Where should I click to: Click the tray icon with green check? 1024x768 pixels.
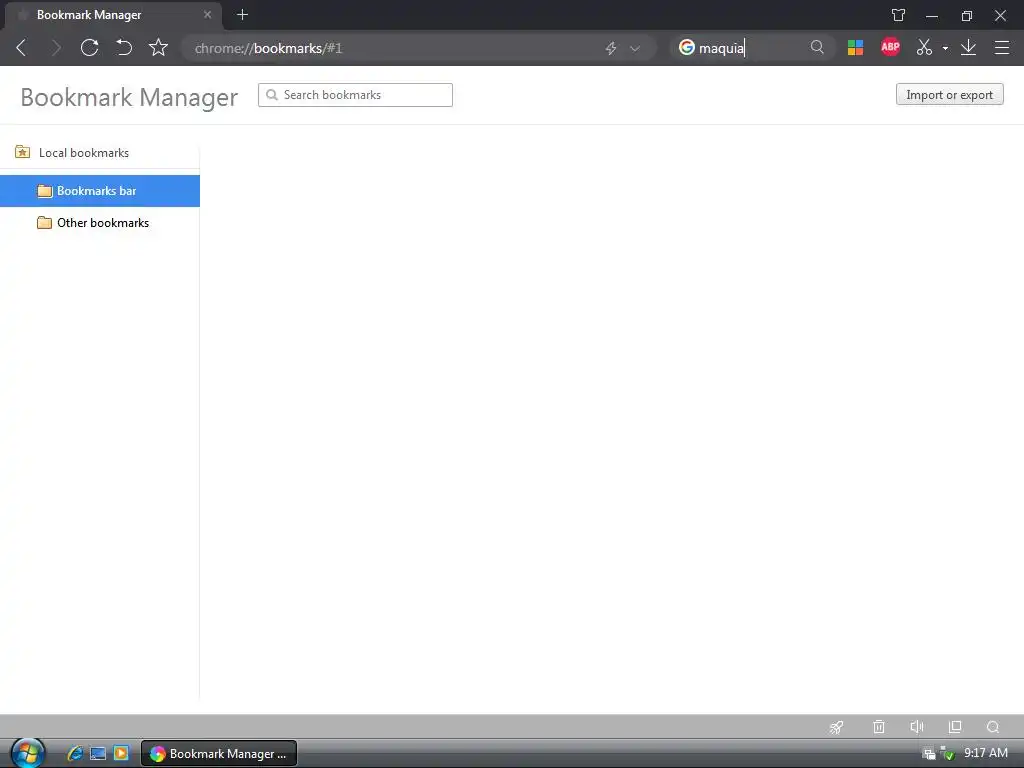(947, 754)
